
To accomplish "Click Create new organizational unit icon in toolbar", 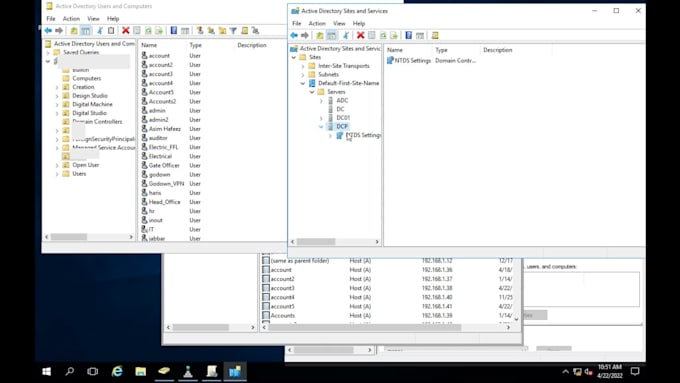I will pyautogui.click(x=222, y=30).
